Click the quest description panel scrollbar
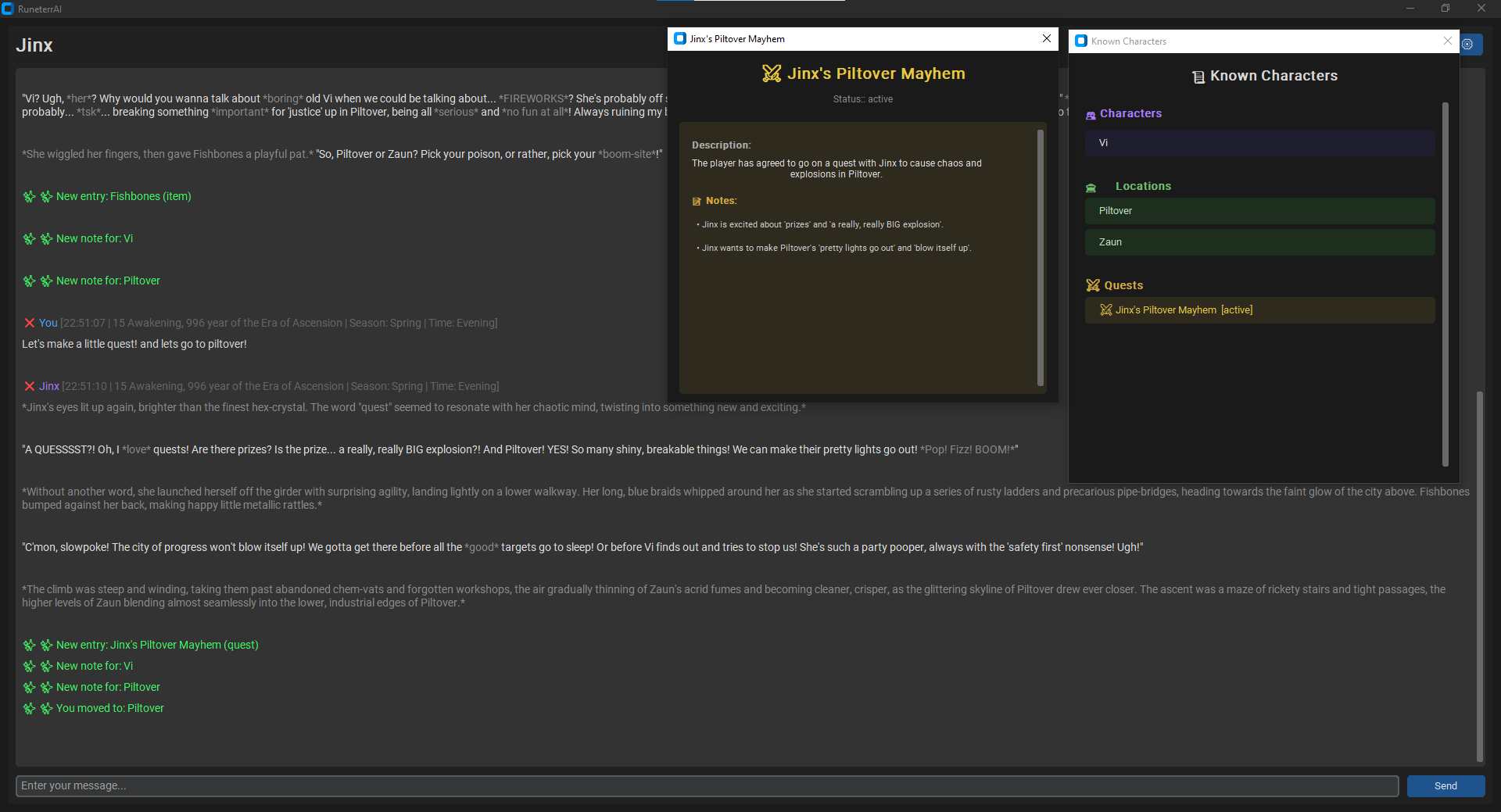Viewport: 1501px width, 812px height. (x=1041, y=258)
